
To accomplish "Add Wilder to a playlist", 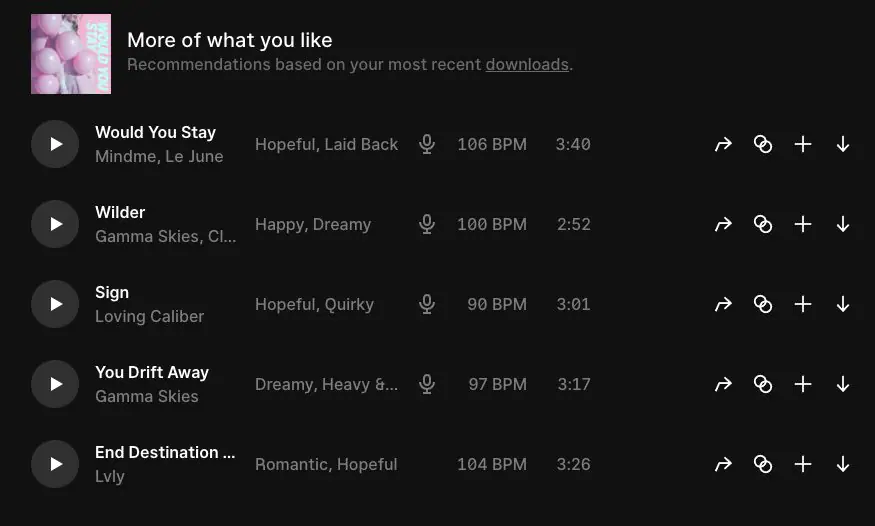I will (x=803, y=224).
